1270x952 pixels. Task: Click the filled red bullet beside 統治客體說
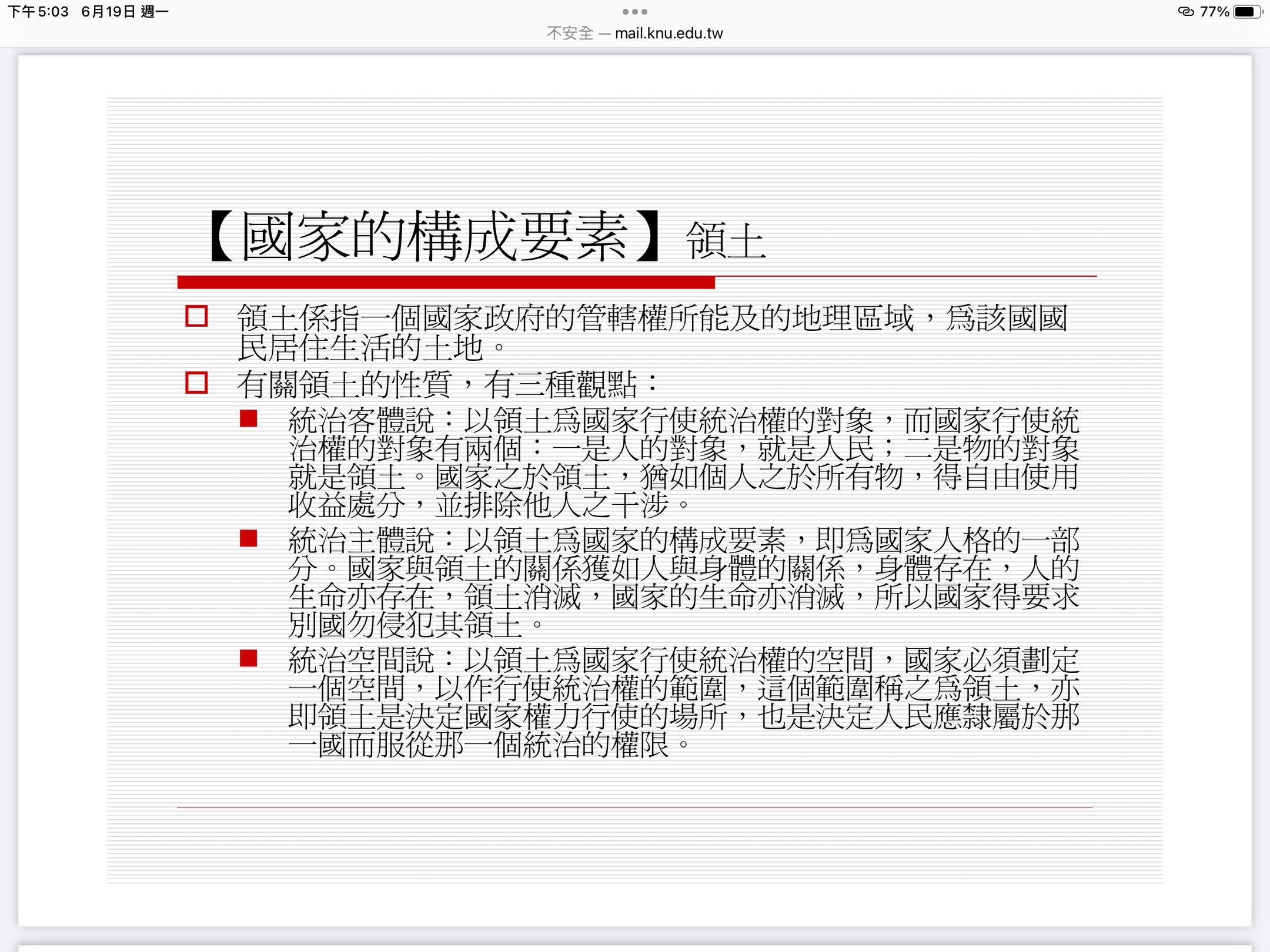(x=249, y=418)
